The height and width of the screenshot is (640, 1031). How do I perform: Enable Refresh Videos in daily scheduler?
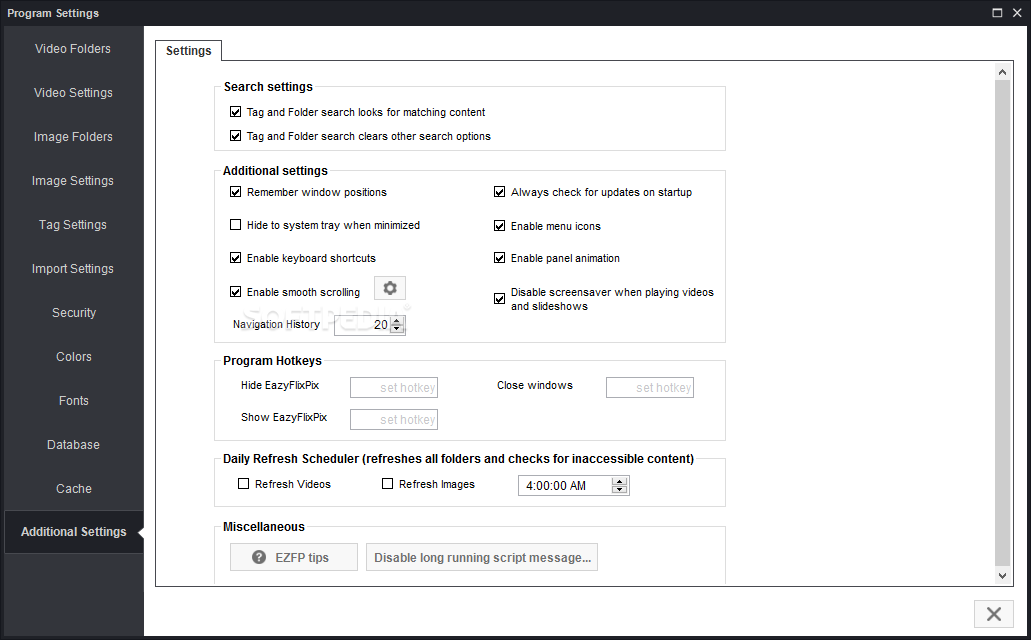[243, 483]
